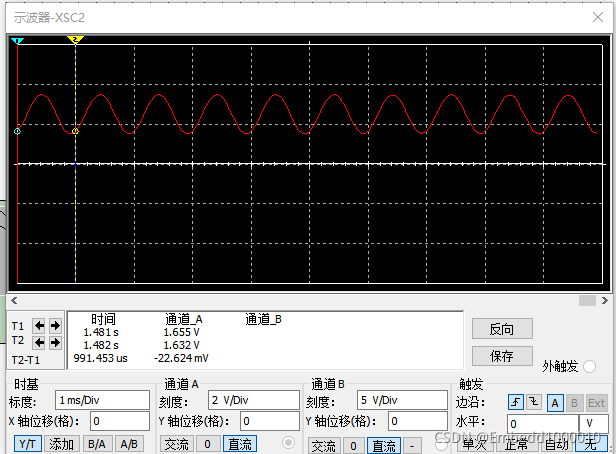Click channel B minus invert button

point(412,446)
